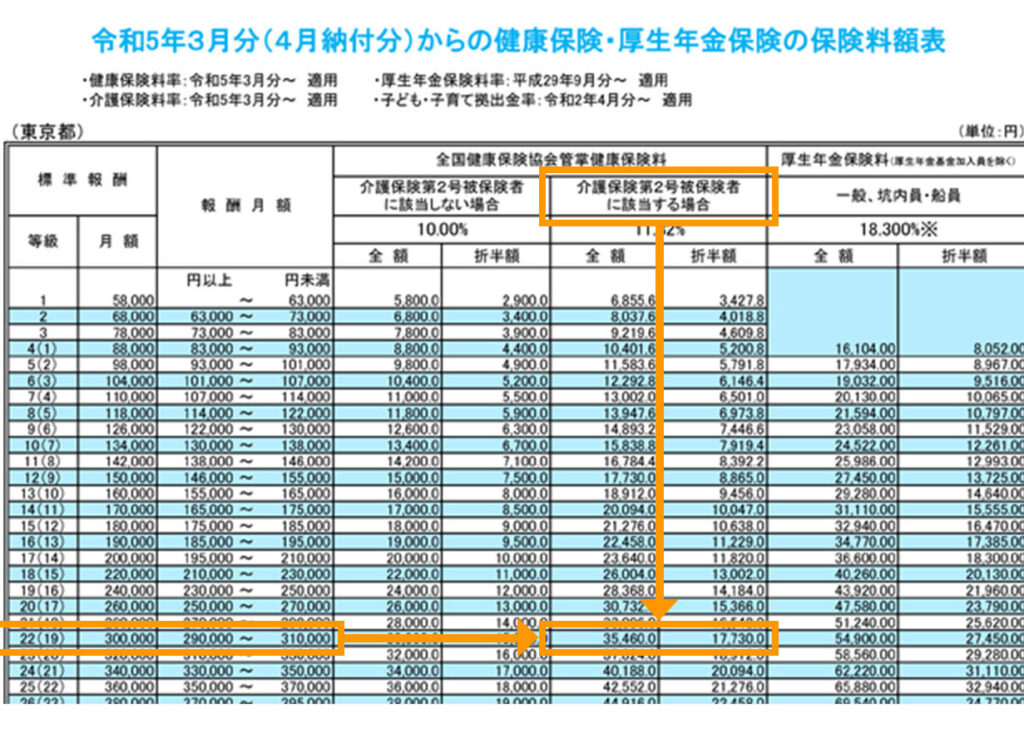
Task: Click the 18.300%※ pension rate cell
Action: (x=895, y=230)
